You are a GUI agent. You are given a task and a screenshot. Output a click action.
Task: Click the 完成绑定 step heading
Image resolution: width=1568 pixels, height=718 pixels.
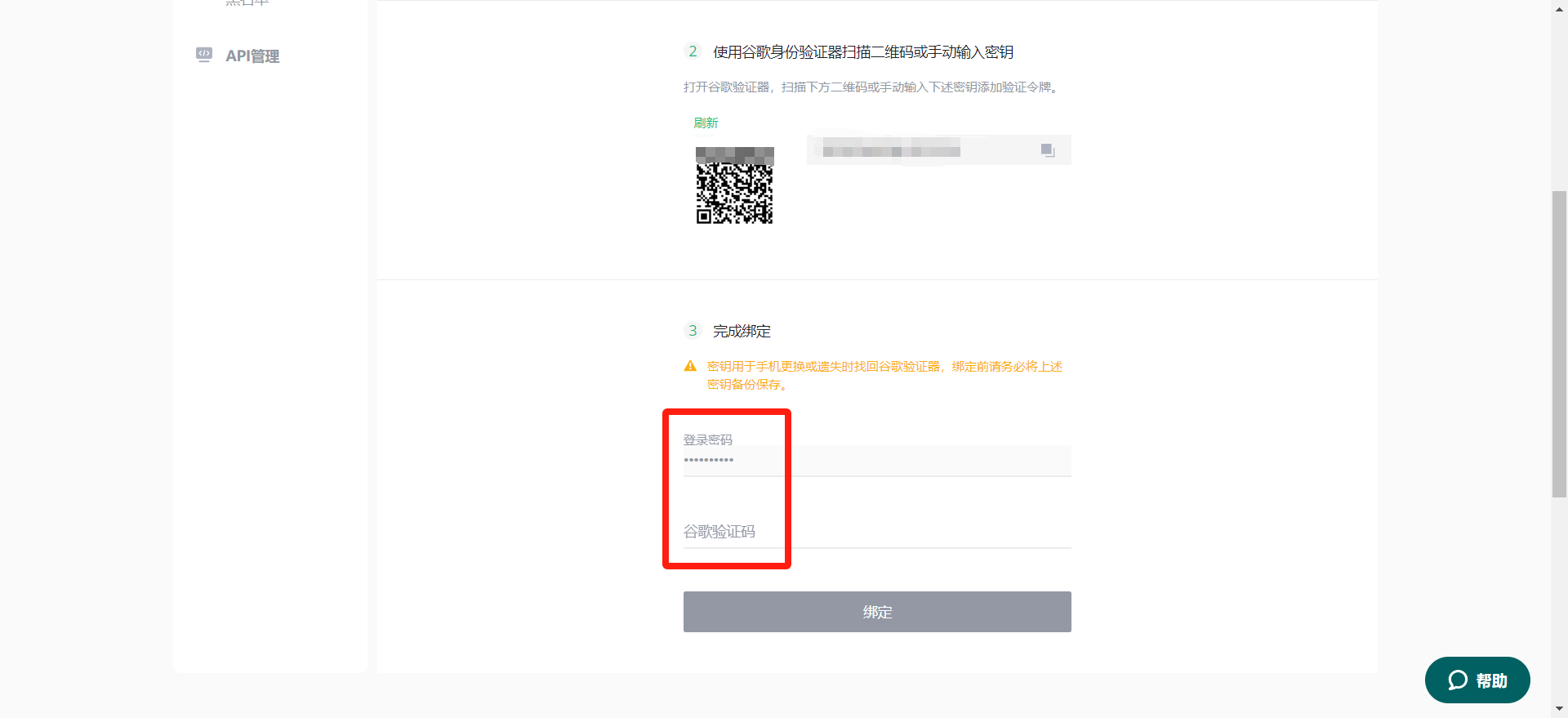click(742, 331)
